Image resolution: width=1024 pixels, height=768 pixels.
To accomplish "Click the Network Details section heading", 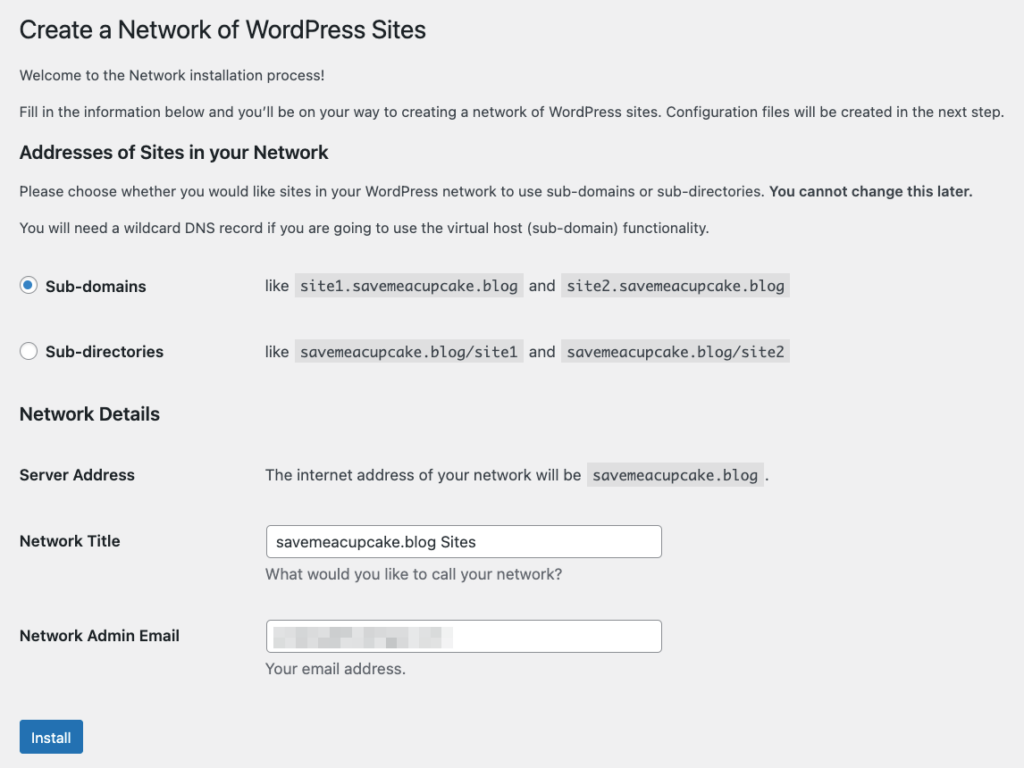I will 89,414.
